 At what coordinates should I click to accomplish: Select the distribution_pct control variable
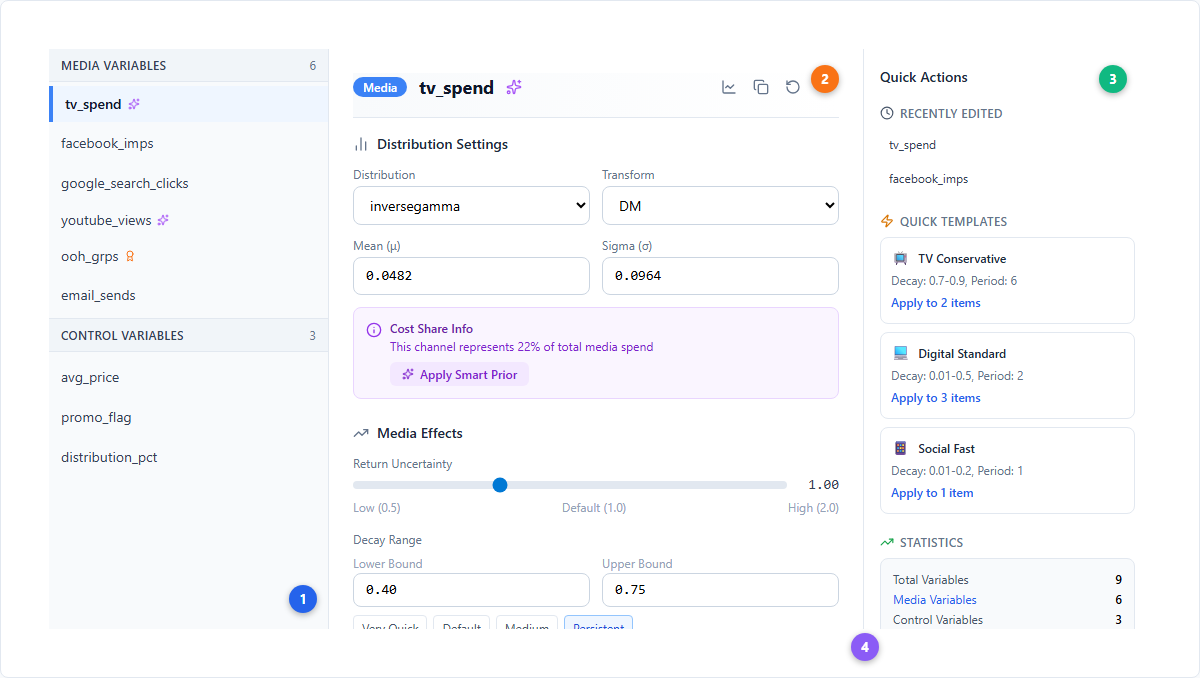coord(189,457)
